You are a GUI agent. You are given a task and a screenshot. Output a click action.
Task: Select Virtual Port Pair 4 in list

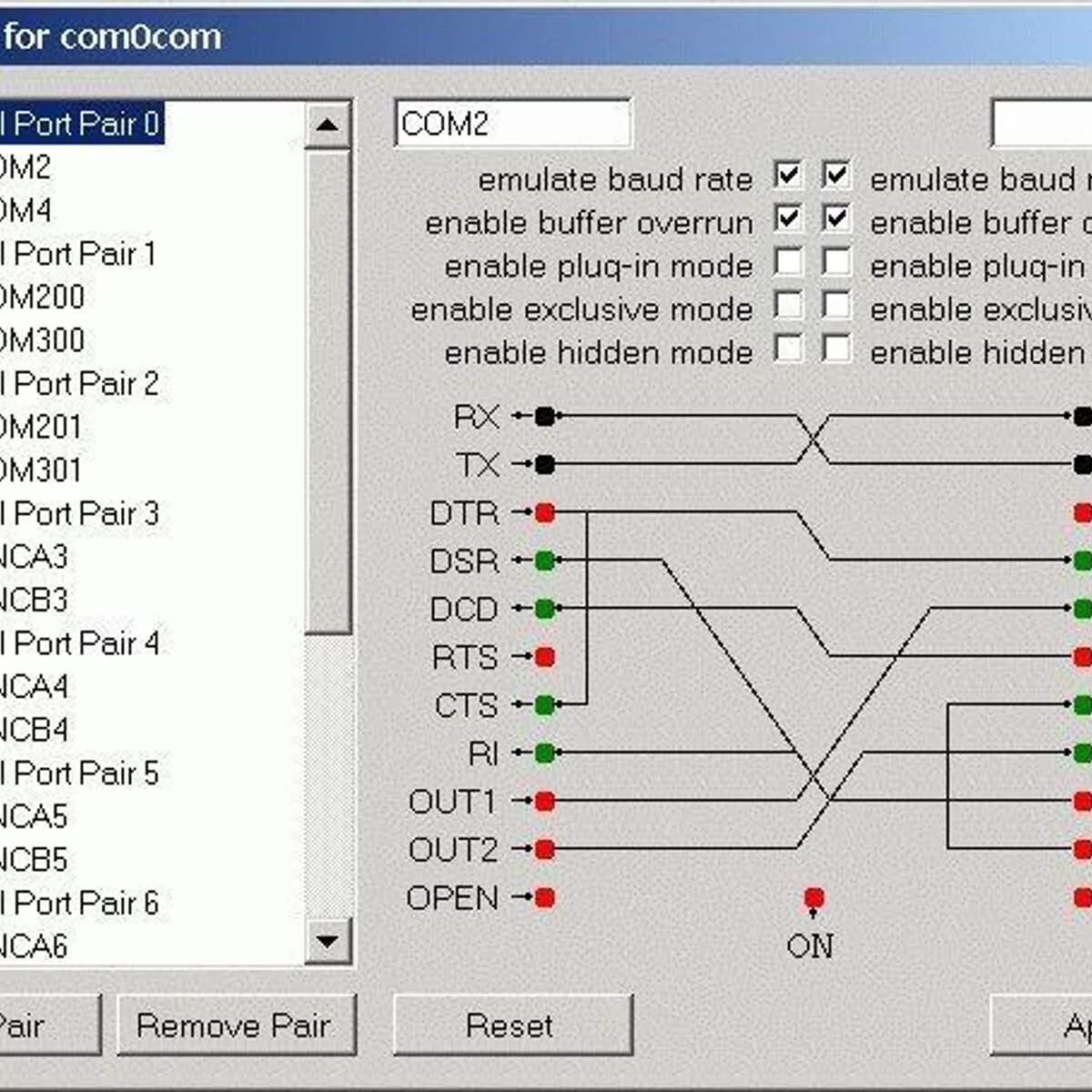click(x=80, y=643)
